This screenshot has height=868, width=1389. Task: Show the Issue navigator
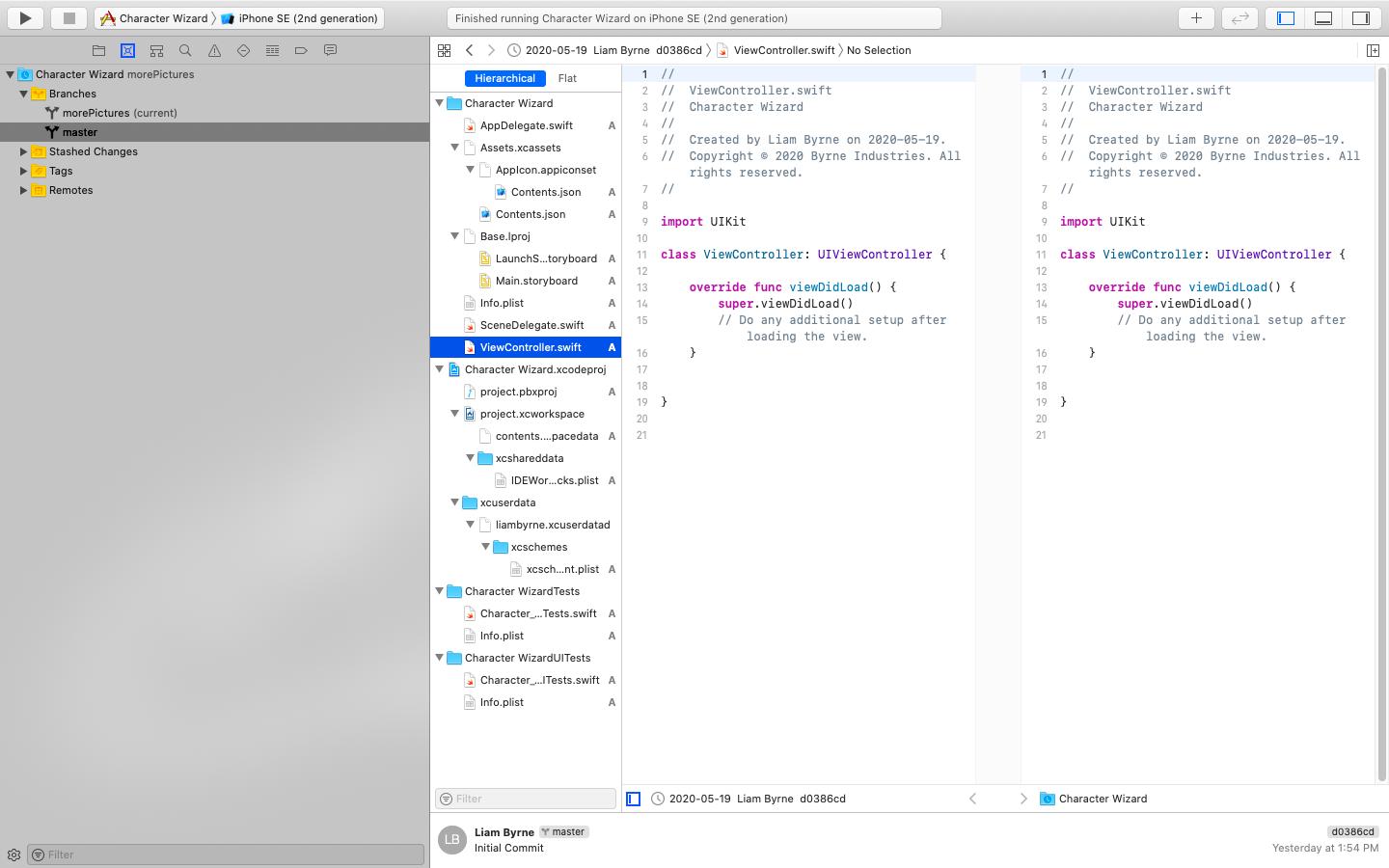tap(214, 50)
